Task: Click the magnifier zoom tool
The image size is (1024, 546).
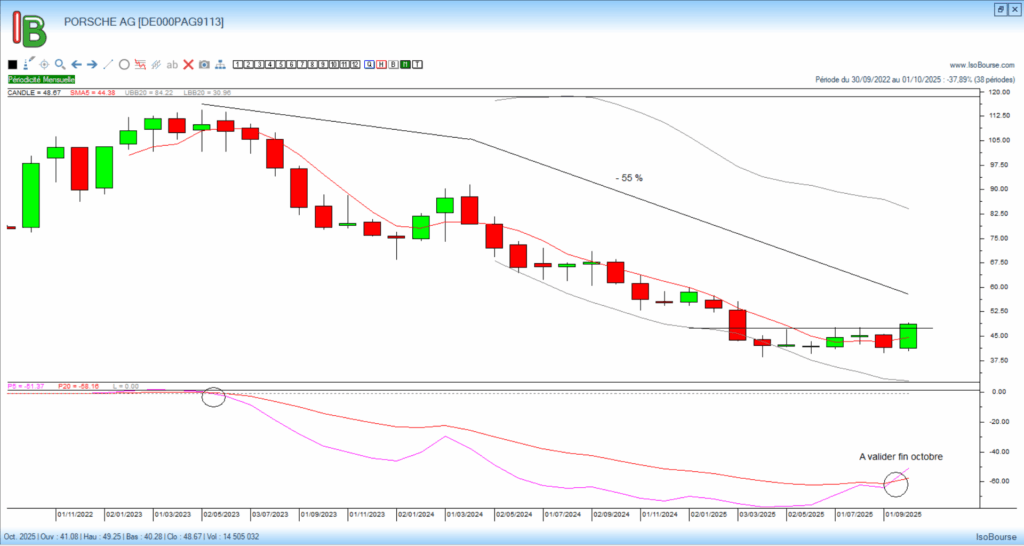Action: [x=60, y=64]
